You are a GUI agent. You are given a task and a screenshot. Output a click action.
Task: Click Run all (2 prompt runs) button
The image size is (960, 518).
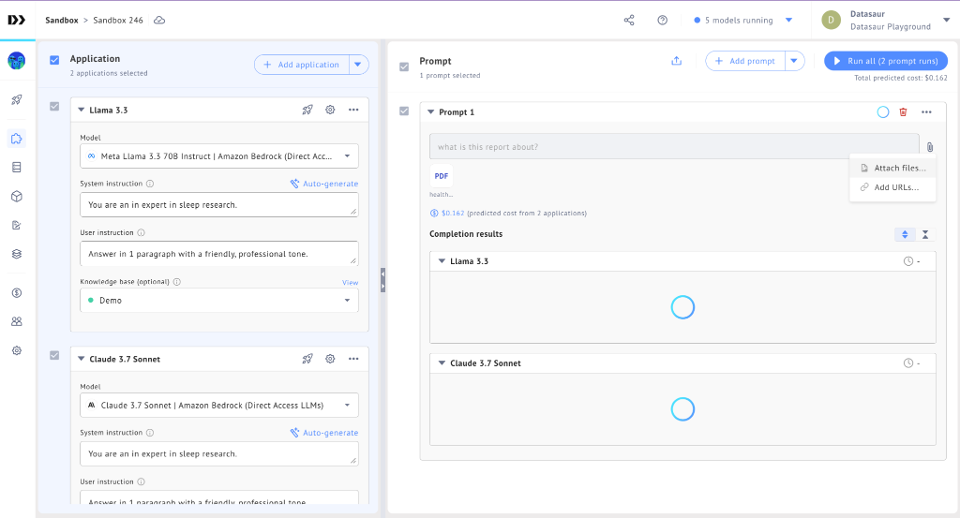tap(886, 61)
